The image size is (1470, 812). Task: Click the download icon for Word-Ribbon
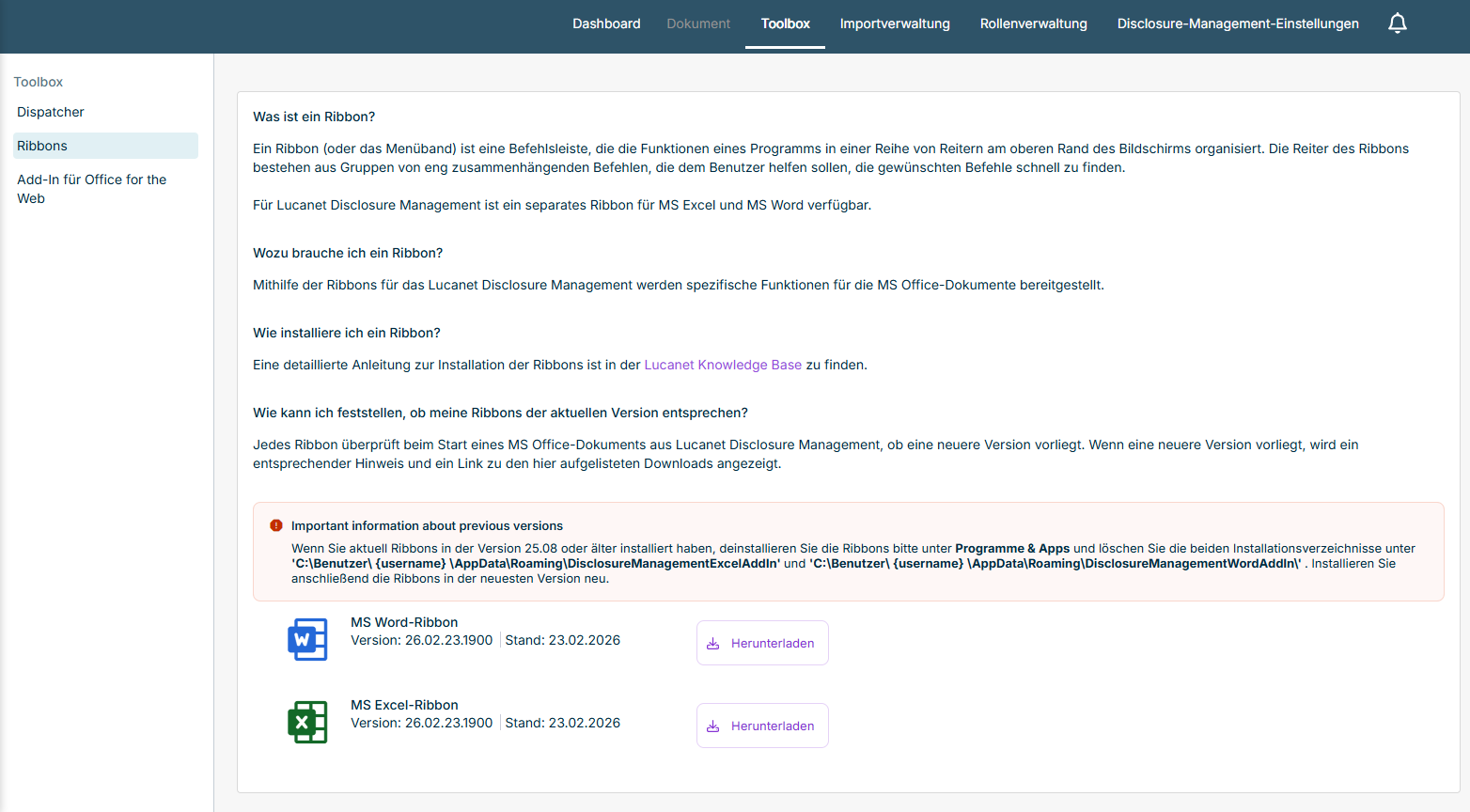[712, 644]
